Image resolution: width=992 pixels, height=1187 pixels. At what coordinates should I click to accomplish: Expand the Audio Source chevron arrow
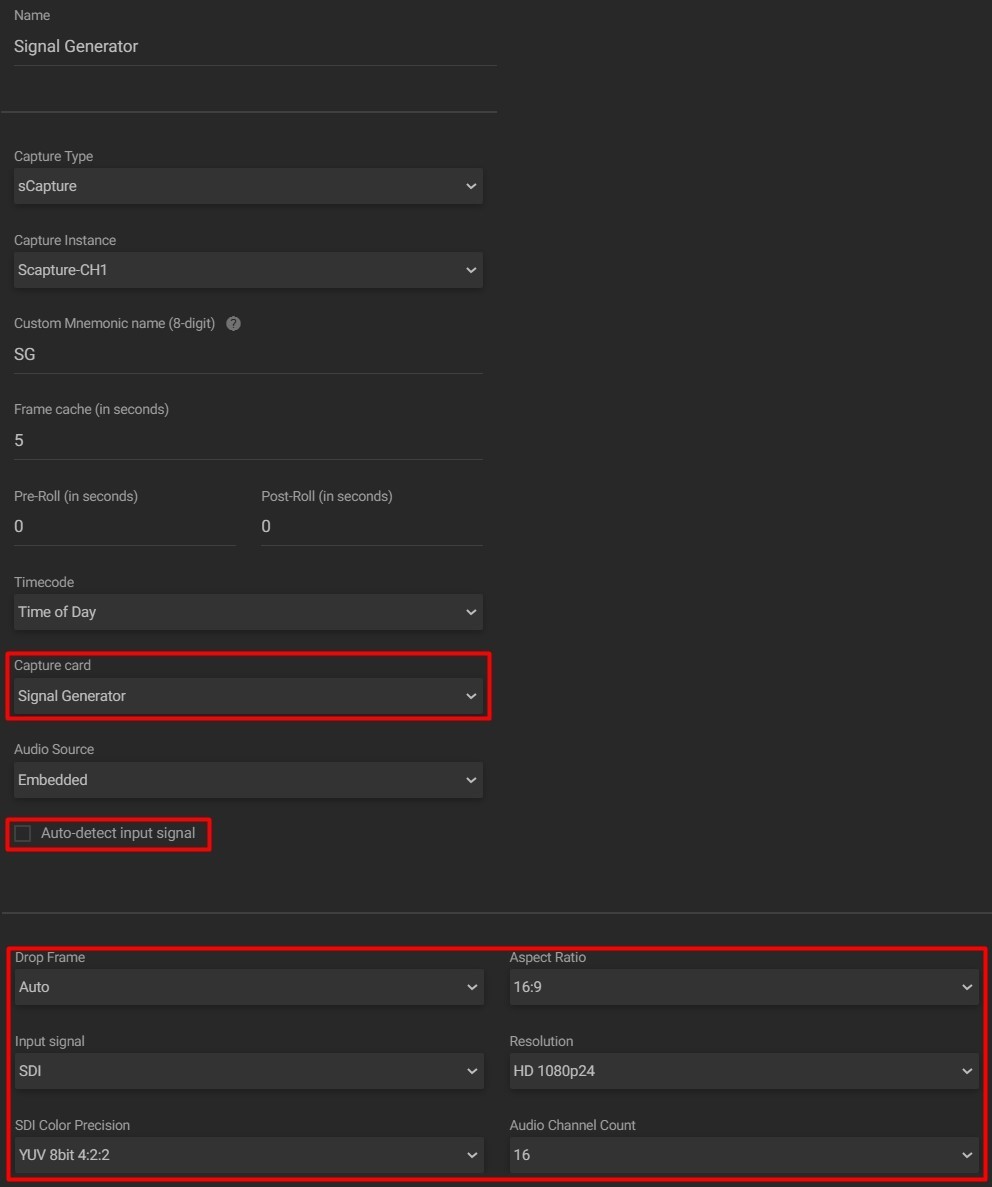point(471,779)
